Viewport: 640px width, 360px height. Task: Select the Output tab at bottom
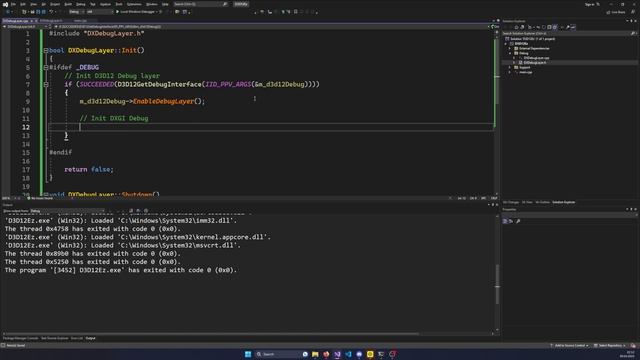pos(91,338)
